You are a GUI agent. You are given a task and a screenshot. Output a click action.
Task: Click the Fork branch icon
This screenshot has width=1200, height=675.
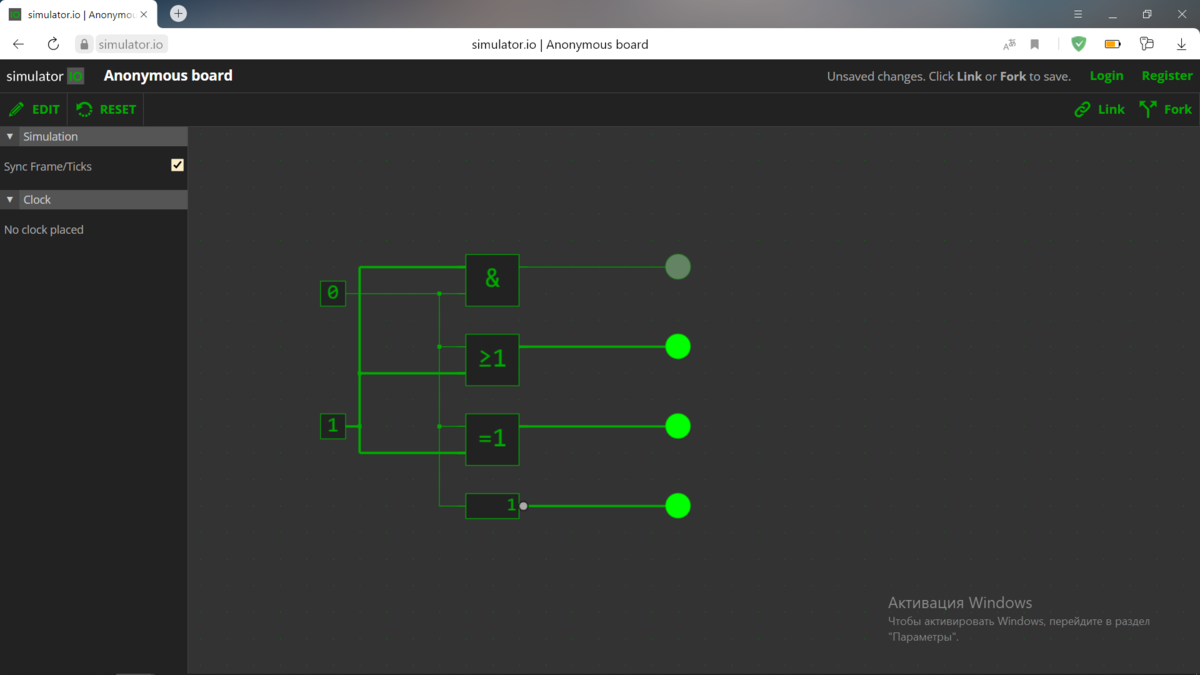(1148, 109)
